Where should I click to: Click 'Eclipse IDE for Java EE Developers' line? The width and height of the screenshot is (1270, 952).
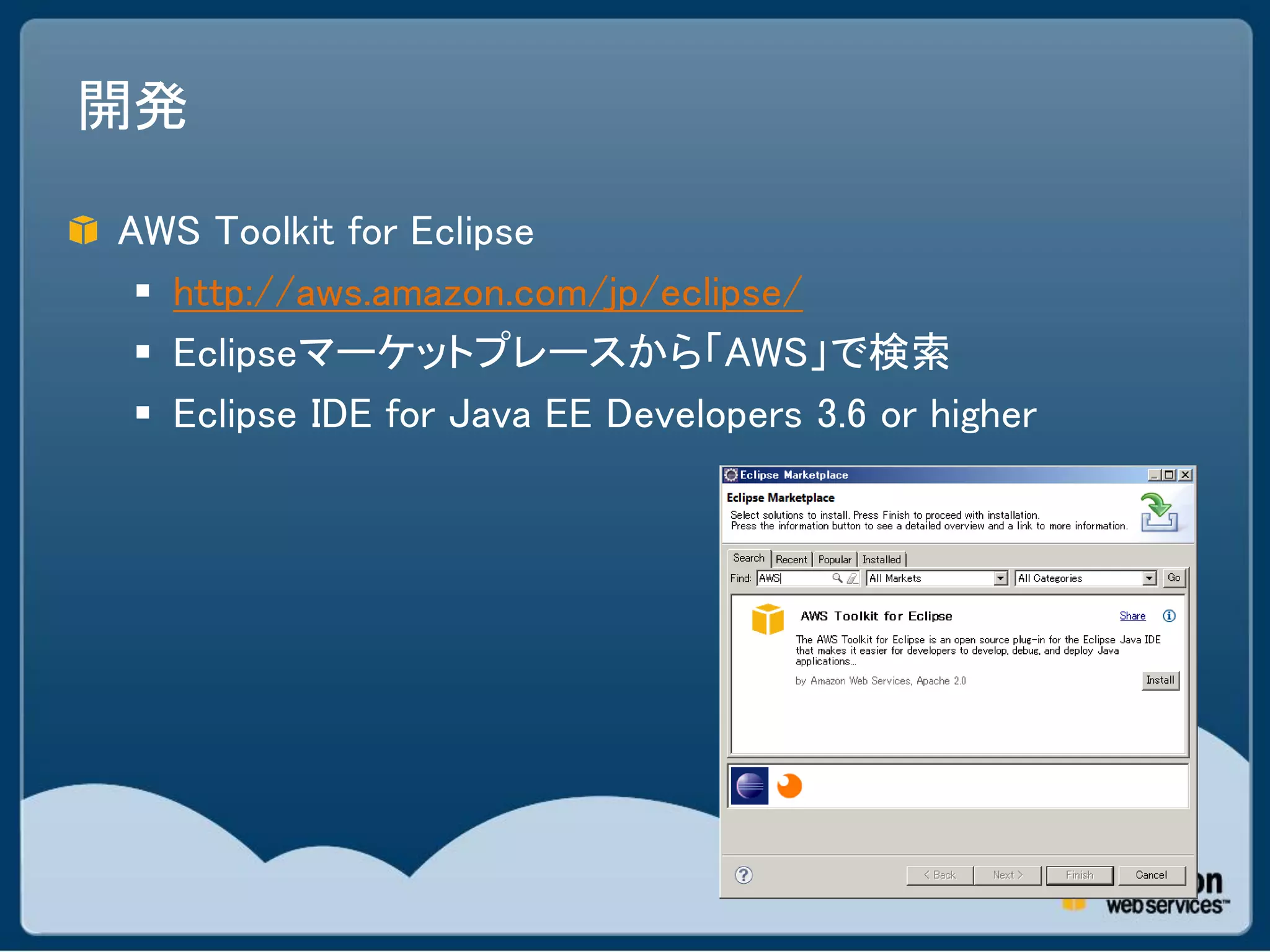[605, 414]
